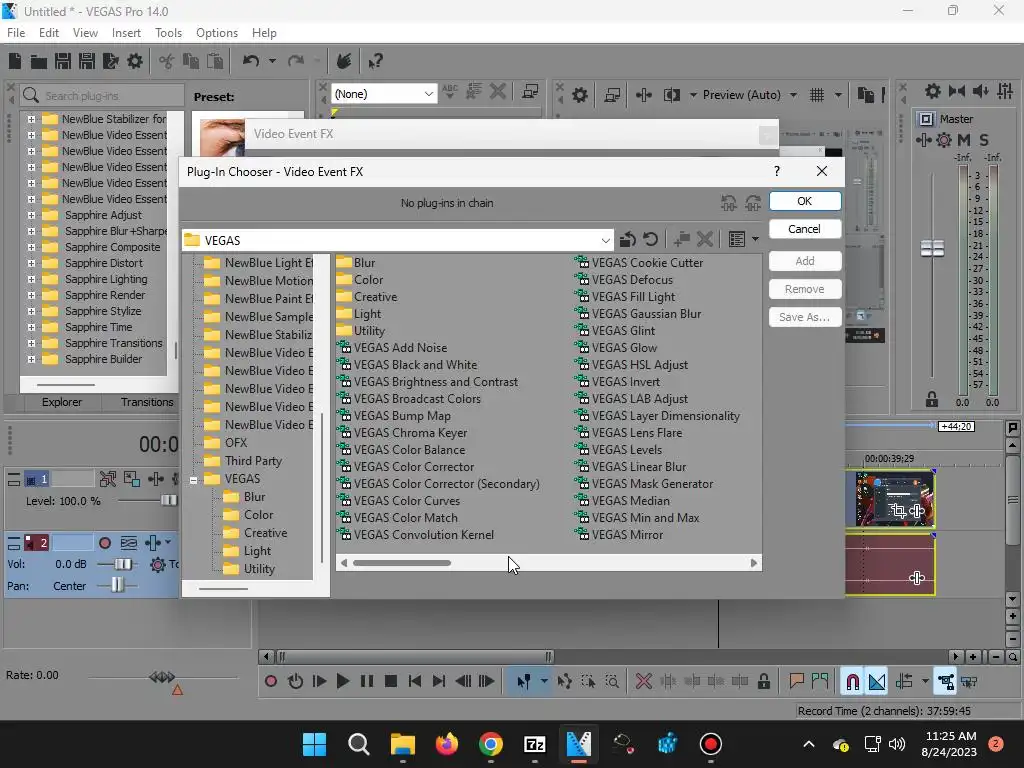Click the New project icon in toolbar
This screenshot has height=768, width=1024.
pyautogui.click(x=15, y=61)
